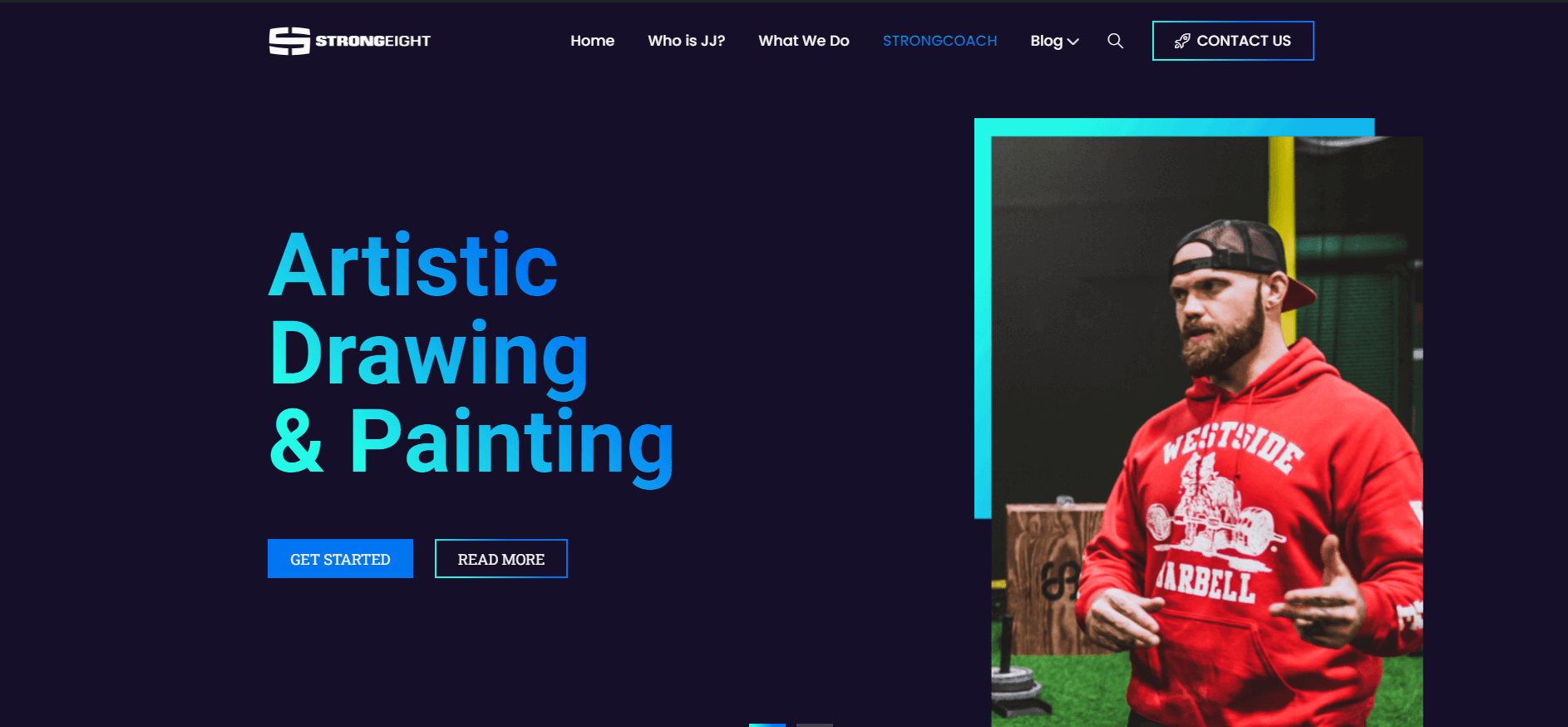The height and width of the screenshot is (727, 1568).
Task: Select the active blue slide indicator
Action: click(767, 725)
